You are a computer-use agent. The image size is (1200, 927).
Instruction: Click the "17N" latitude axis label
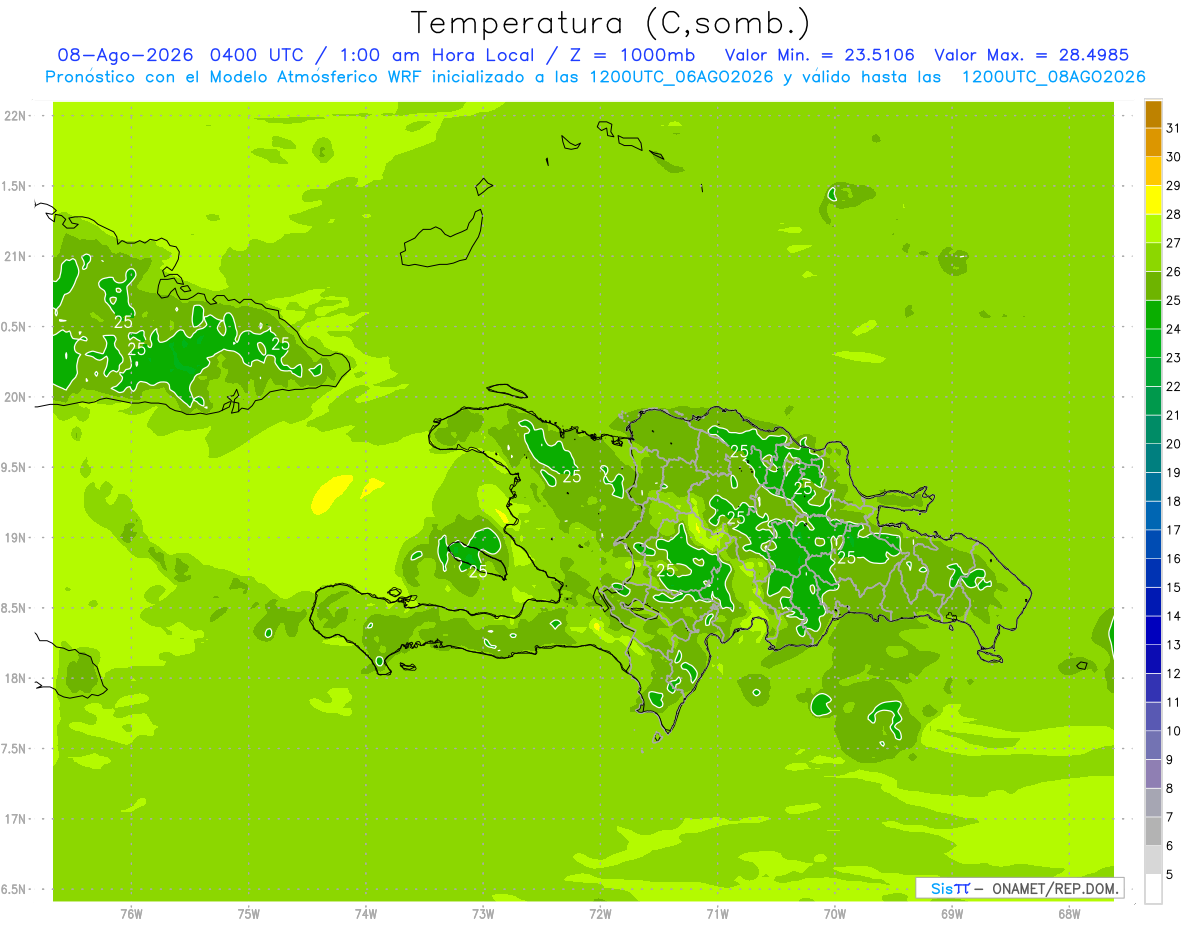[x=14, y=819]
